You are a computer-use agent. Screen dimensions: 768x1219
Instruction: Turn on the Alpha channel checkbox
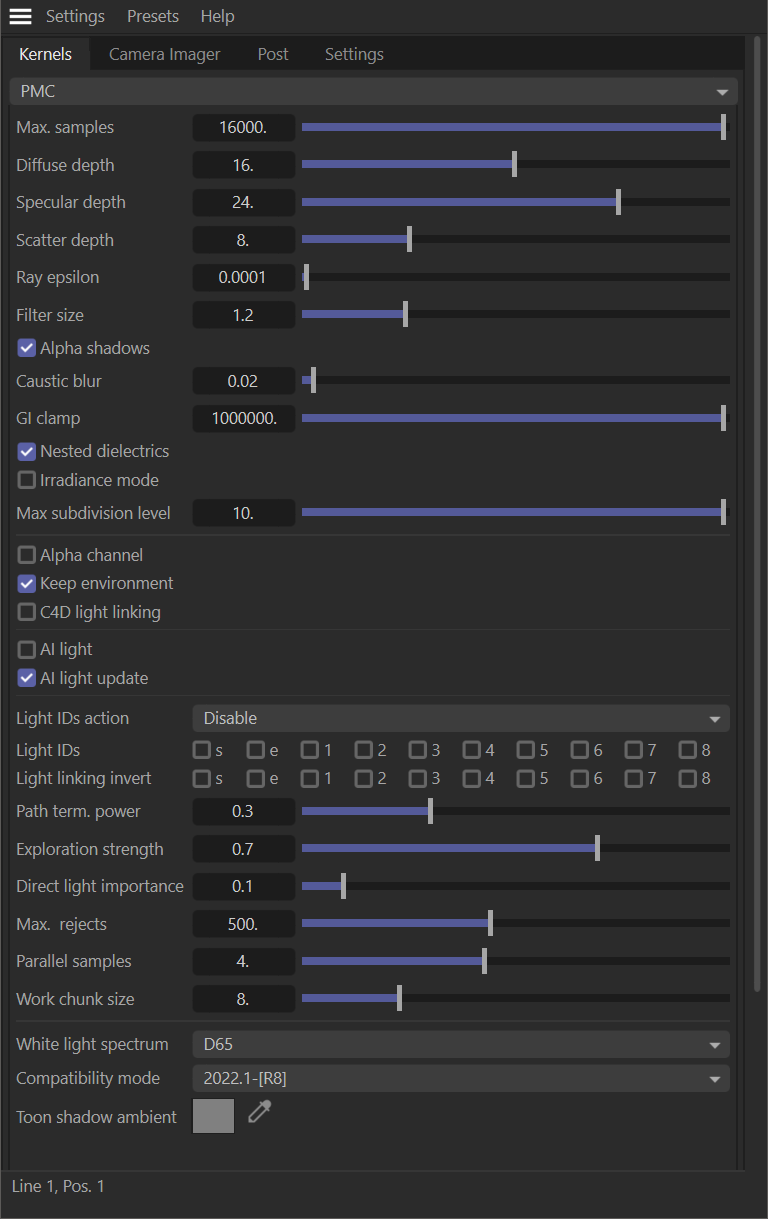pyautogui.click(x=27, y=555)
